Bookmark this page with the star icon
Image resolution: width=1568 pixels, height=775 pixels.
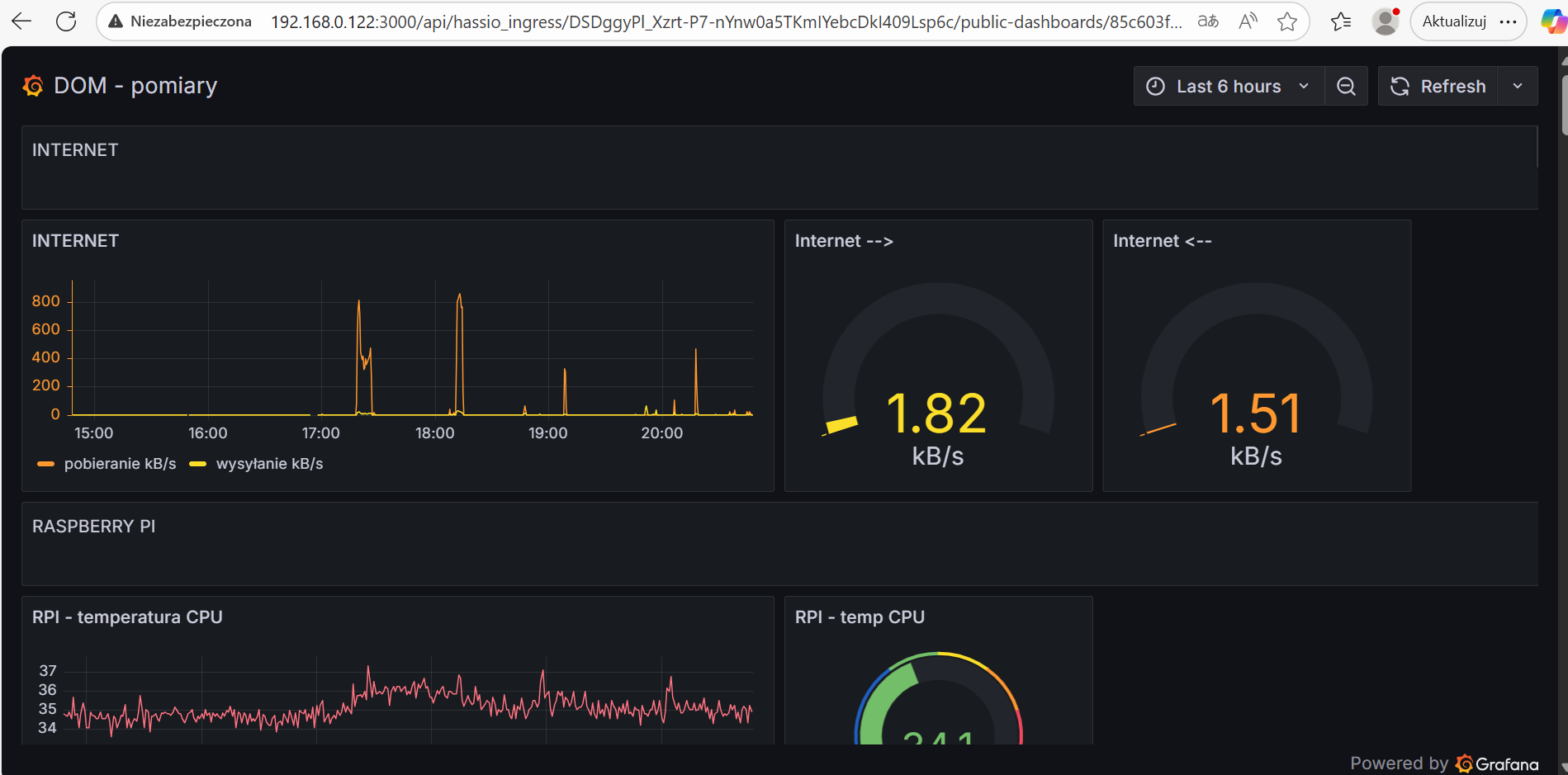point(1286,21)
